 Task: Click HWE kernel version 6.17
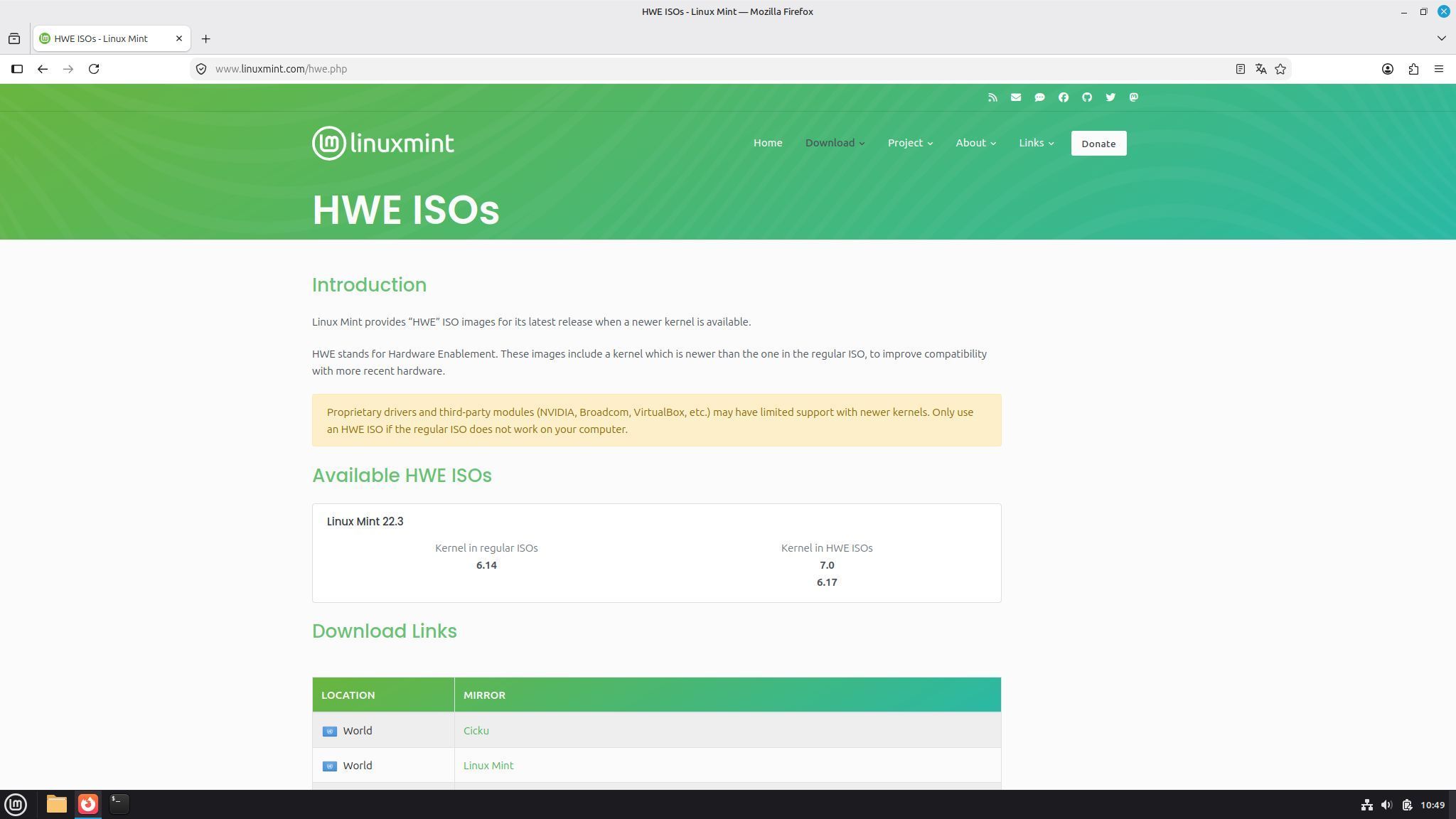pyautogui.click(x=827, y=582)
